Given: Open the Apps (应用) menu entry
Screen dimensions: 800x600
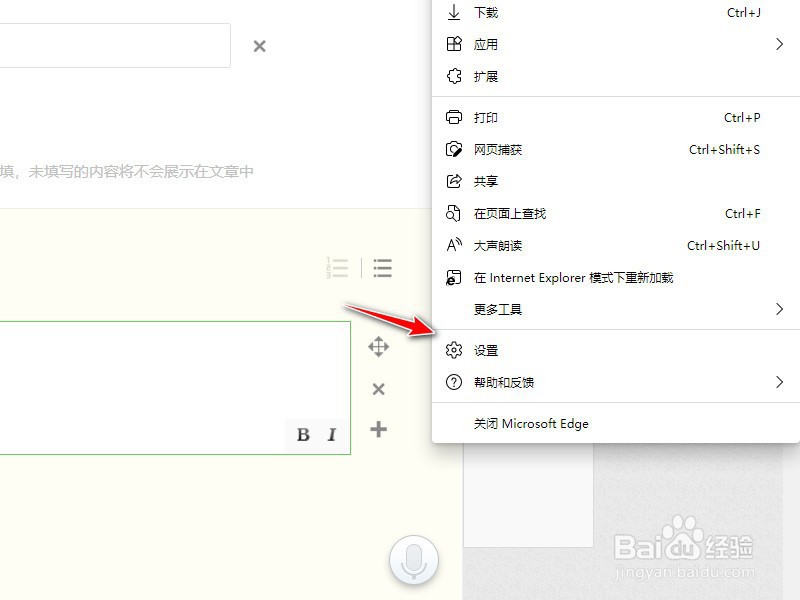Looking at the screenshot, I should [x=615, y=44].
